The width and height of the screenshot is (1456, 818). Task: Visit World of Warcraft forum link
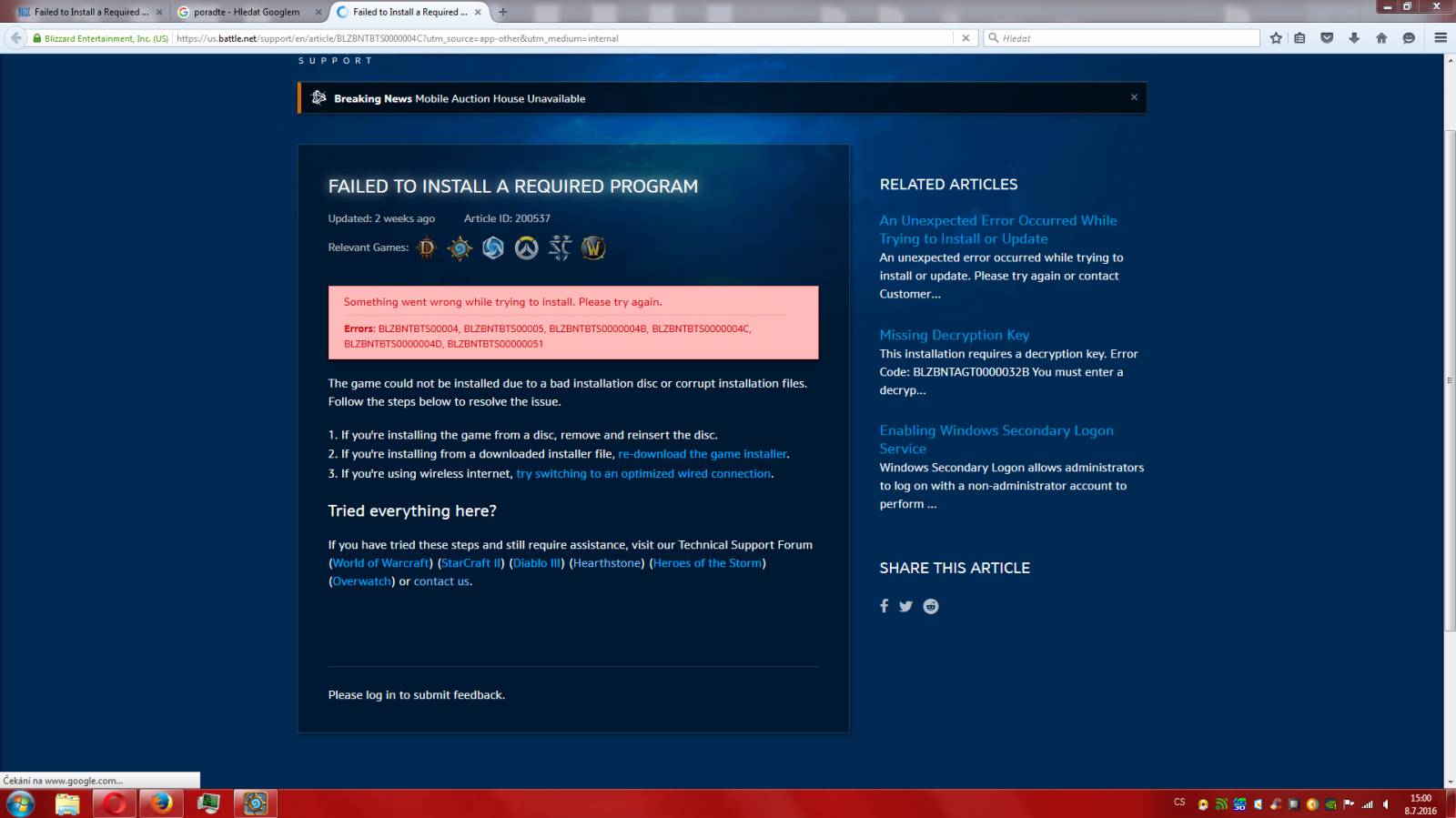point(380,563)
